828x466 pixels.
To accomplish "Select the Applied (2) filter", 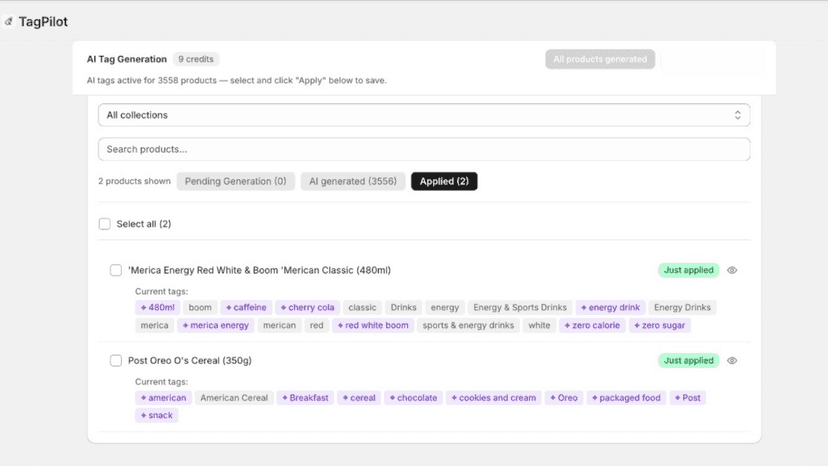I will (444, 181).
